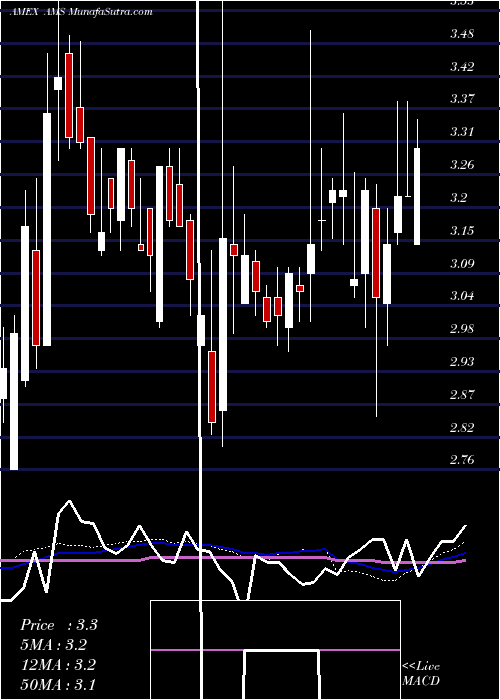Screen dimensions: 500x700
Task: Select the 3.09 price axis label
Action: [x=462, y=263]
